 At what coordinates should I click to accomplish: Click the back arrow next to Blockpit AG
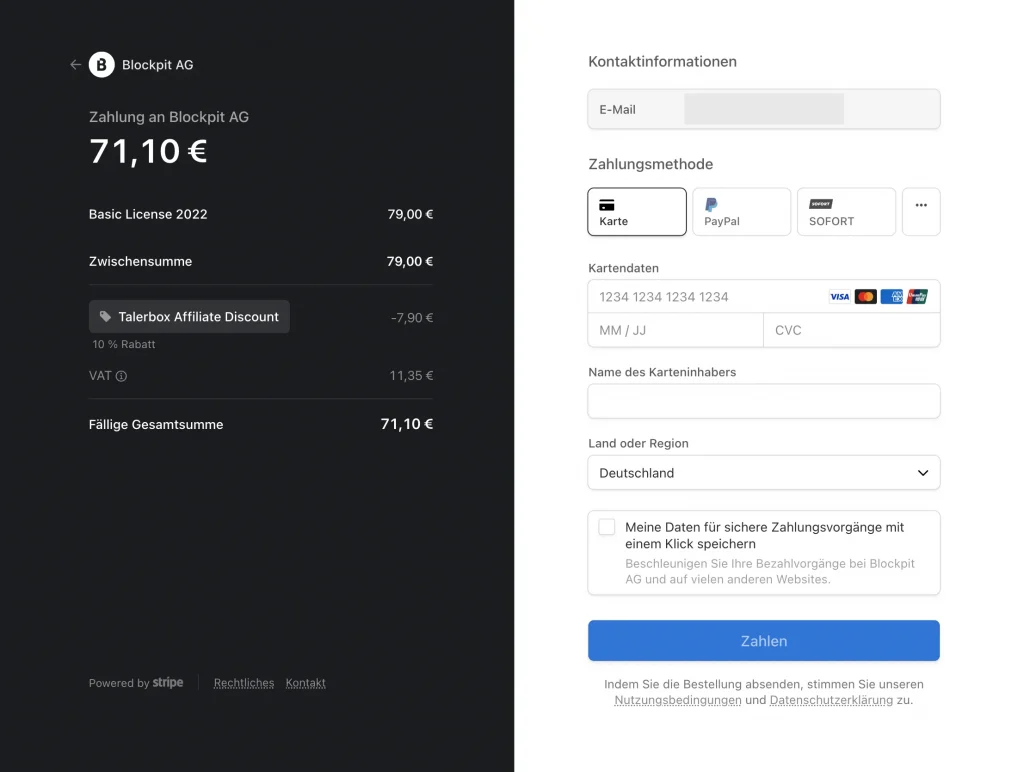(75, 65)
